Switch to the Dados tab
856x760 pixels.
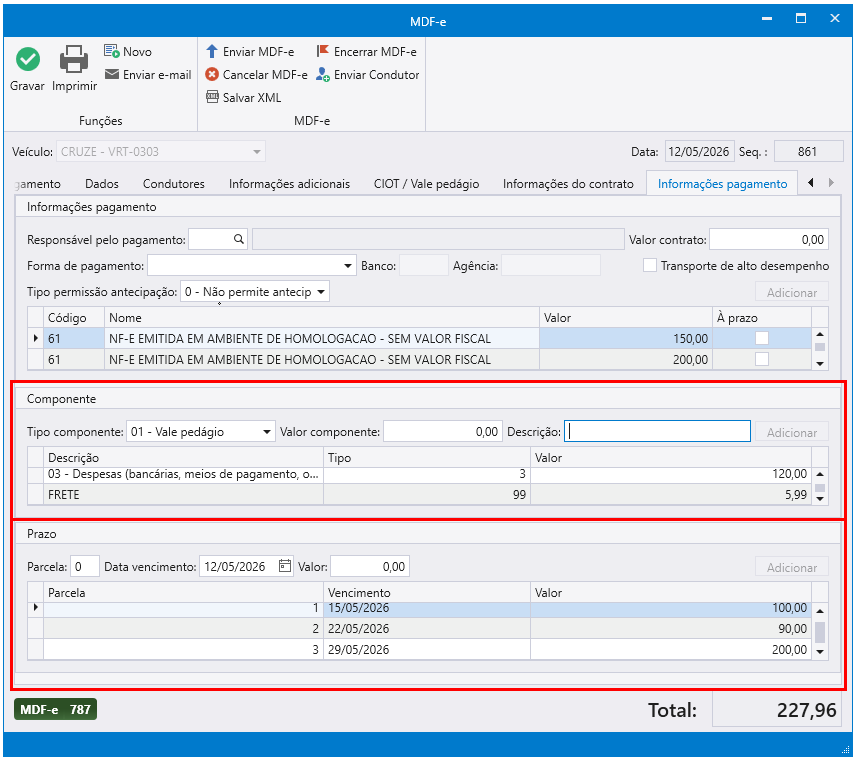click(102, 184)
